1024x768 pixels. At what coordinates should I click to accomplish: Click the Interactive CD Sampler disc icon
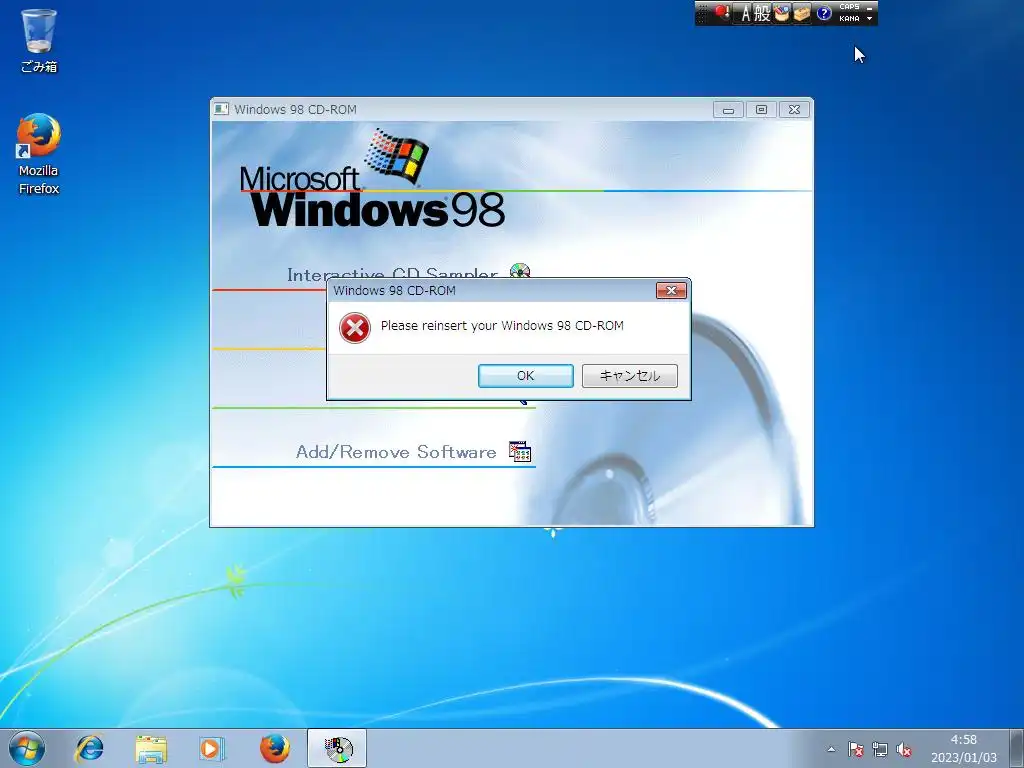[520, 270]
